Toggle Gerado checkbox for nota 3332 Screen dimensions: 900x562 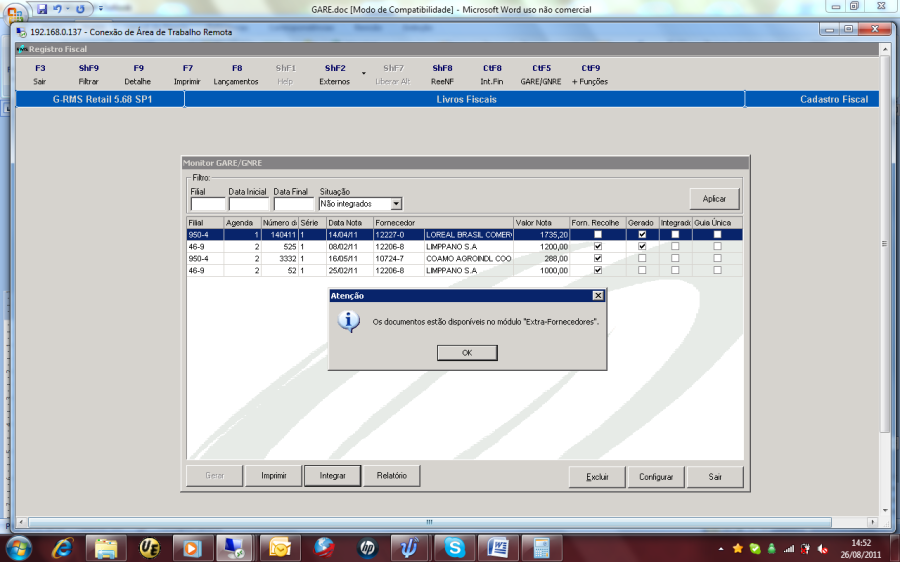[x=642, y=258]
